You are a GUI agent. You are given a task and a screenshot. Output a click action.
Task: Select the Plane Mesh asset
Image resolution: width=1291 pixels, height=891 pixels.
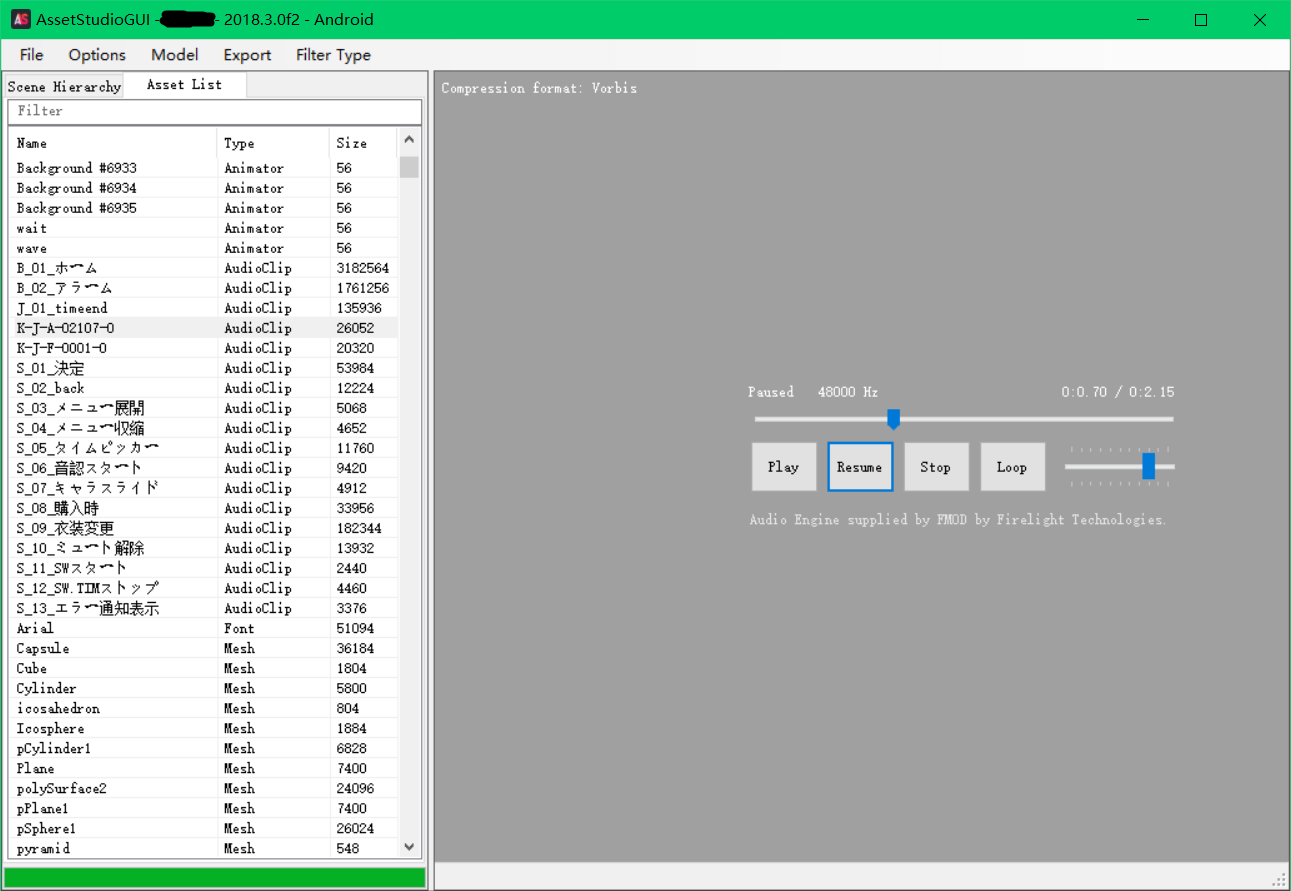203,768
